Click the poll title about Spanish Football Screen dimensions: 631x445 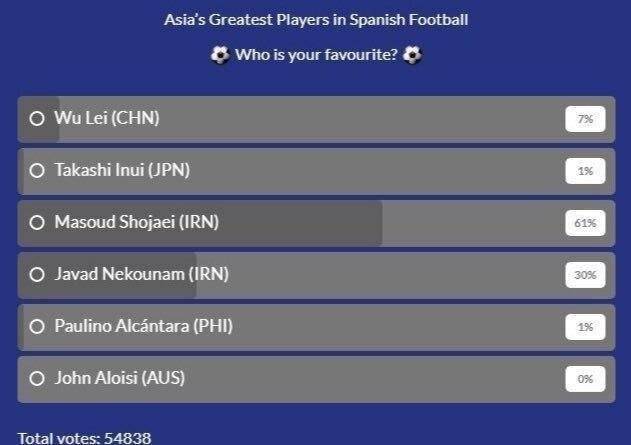point(316,20)
